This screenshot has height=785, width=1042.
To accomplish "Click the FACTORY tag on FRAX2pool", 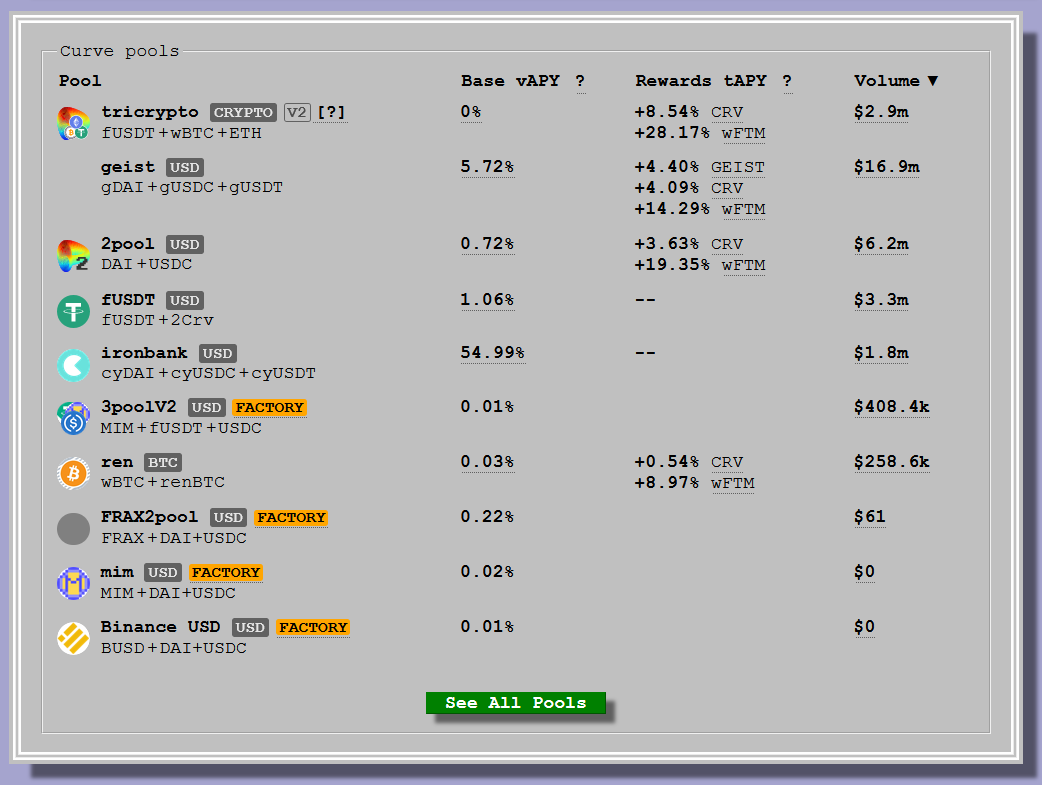I will click(x=292, y=517).
